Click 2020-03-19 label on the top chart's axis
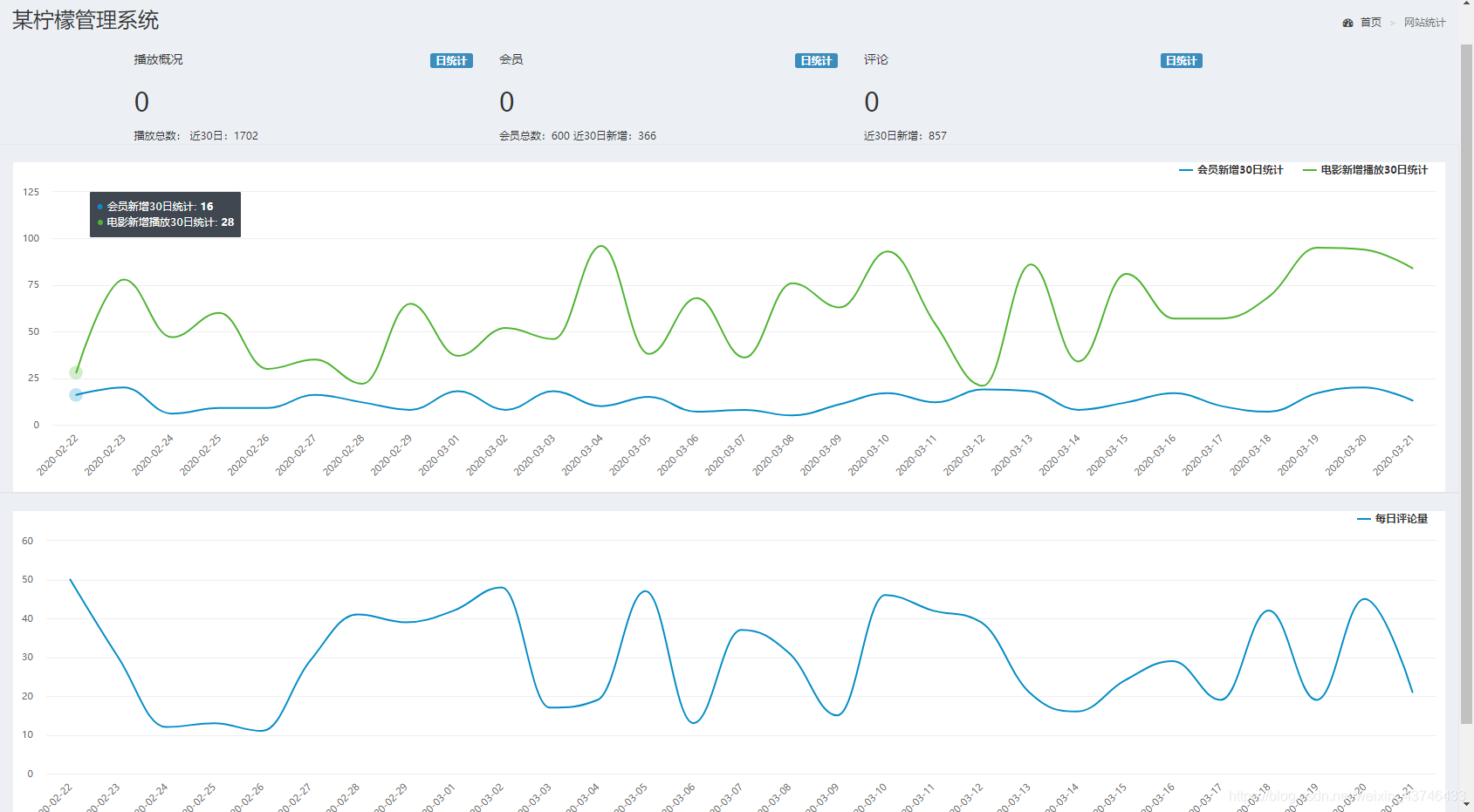 1299,454
